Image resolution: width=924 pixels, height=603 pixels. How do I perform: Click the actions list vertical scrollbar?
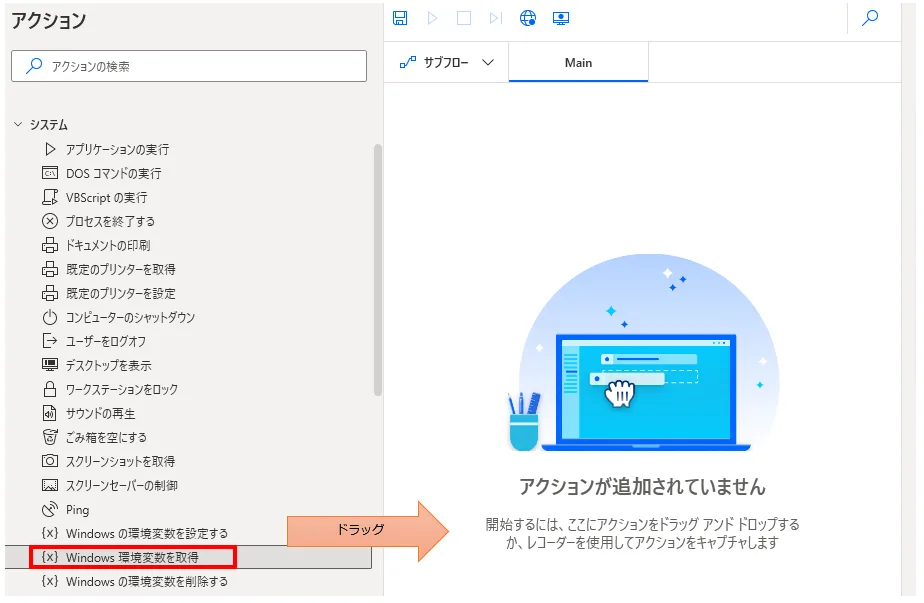(377, 270)
